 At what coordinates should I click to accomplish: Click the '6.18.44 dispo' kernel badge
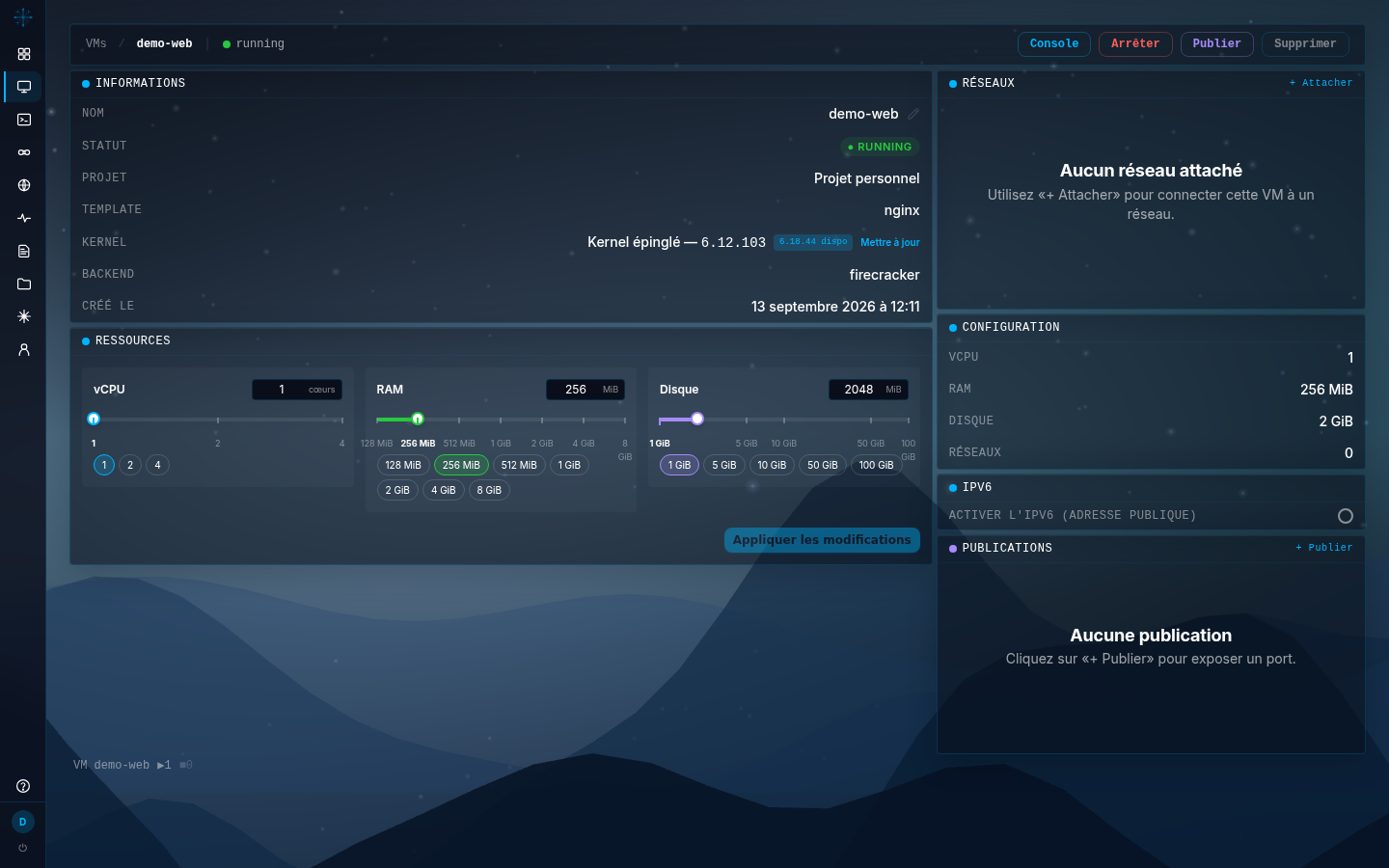click(x=813, y=242)
